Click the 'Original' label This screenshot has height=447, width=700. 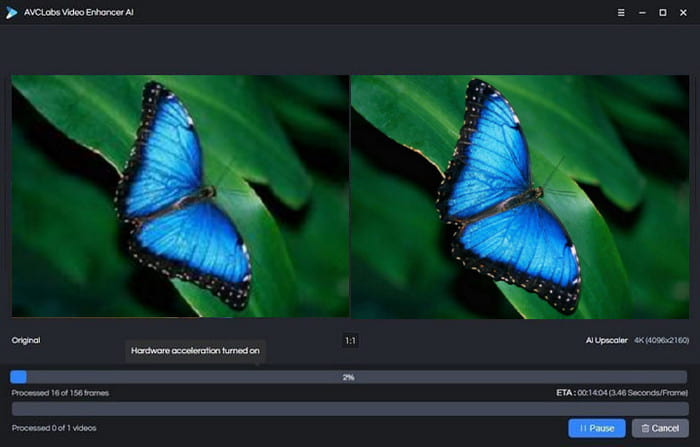tap(26, 340)
